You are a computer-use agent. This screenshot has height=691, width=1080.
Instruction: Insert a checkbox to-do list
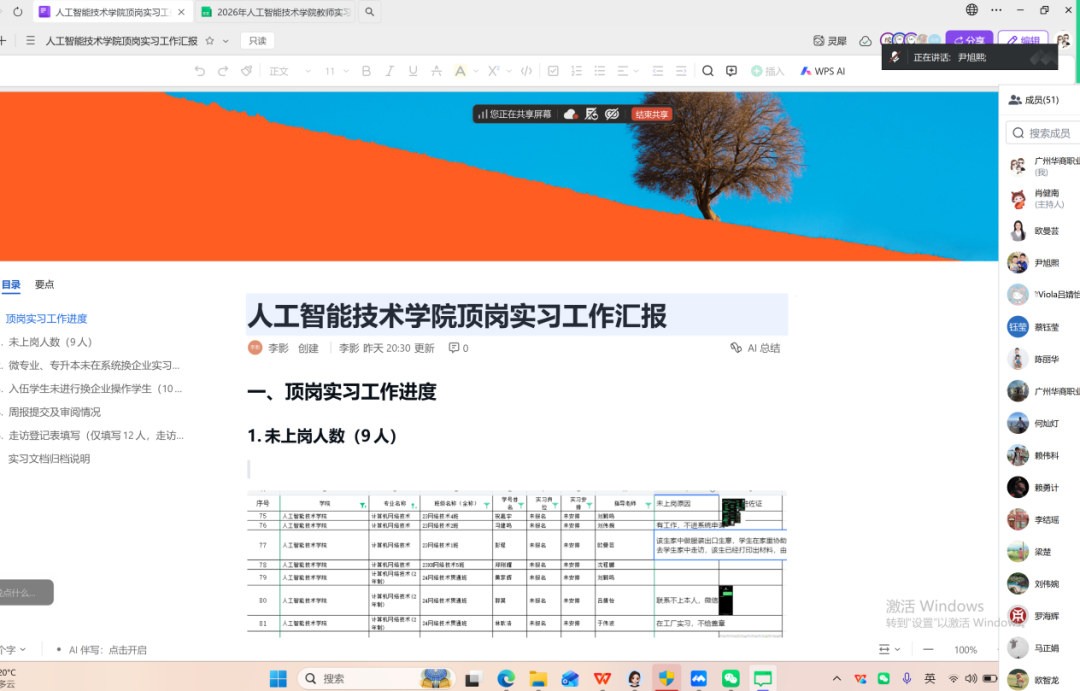click(x=553, y=71)
